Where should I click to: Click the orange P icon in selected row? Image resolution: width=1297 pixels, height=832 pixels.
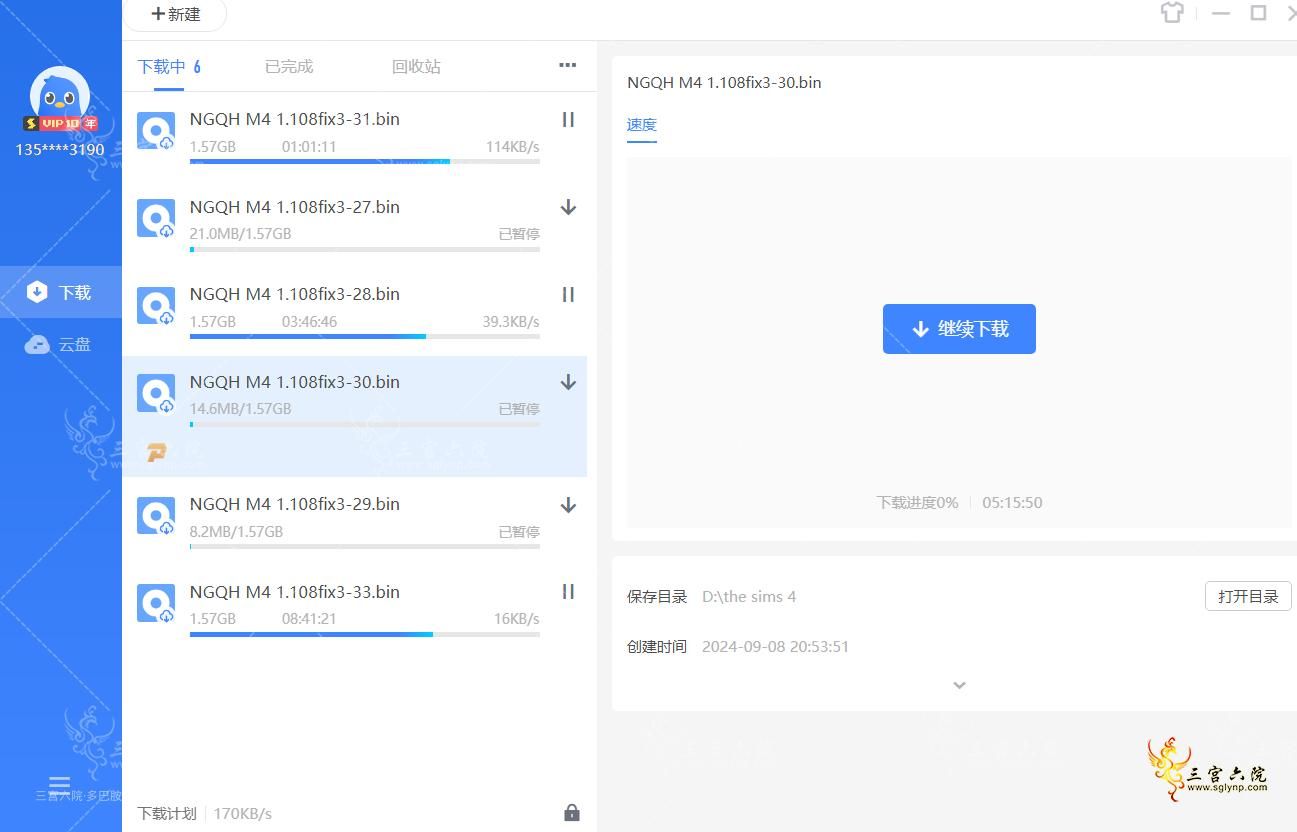point(156,453)
